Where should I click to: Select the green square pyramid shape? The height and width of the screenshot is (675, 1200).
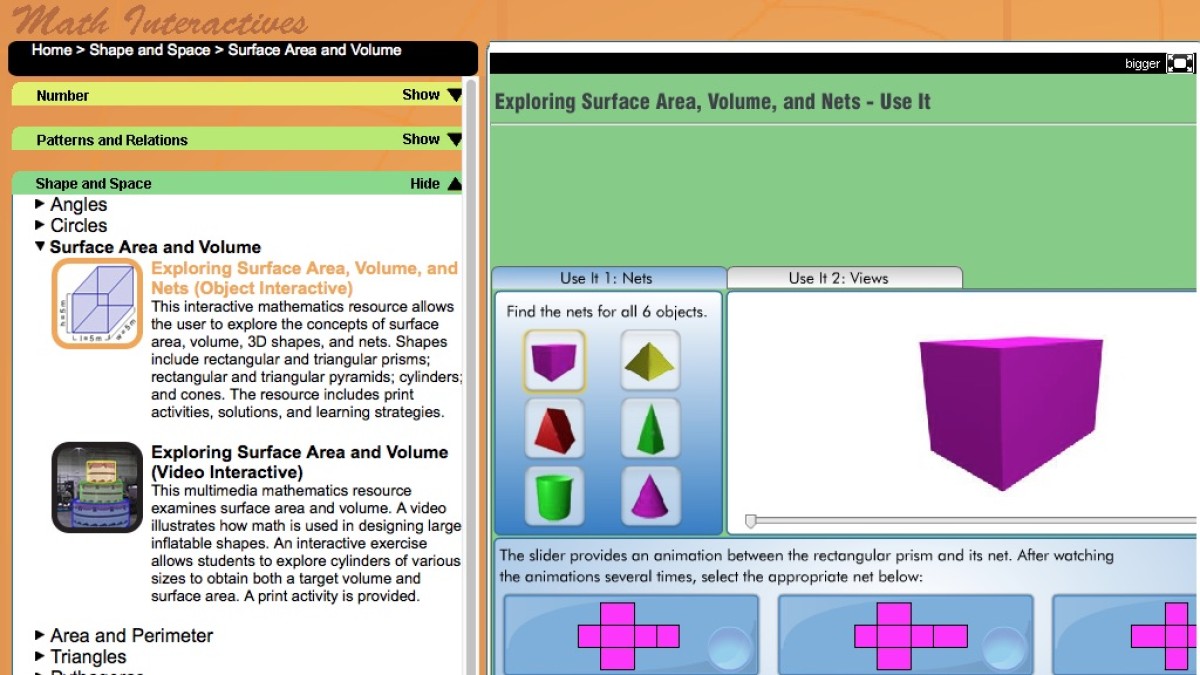(650, 427)
